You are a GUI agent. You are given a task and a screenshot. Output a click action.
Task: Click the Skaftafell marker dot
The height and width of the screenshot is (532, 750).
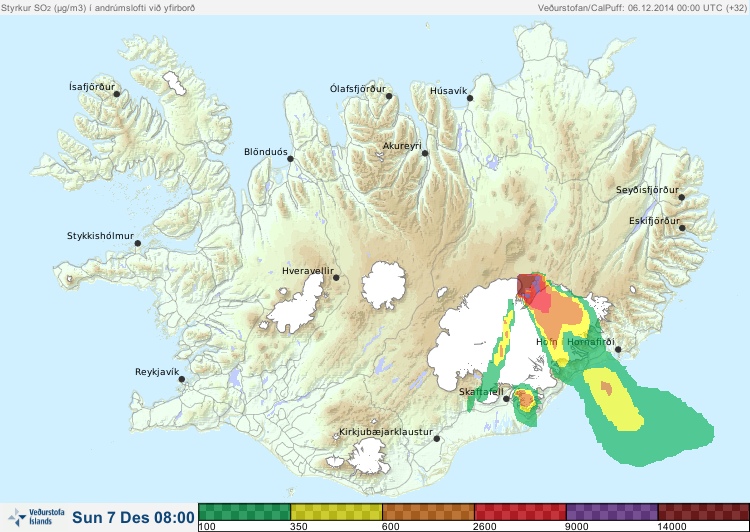506,399
